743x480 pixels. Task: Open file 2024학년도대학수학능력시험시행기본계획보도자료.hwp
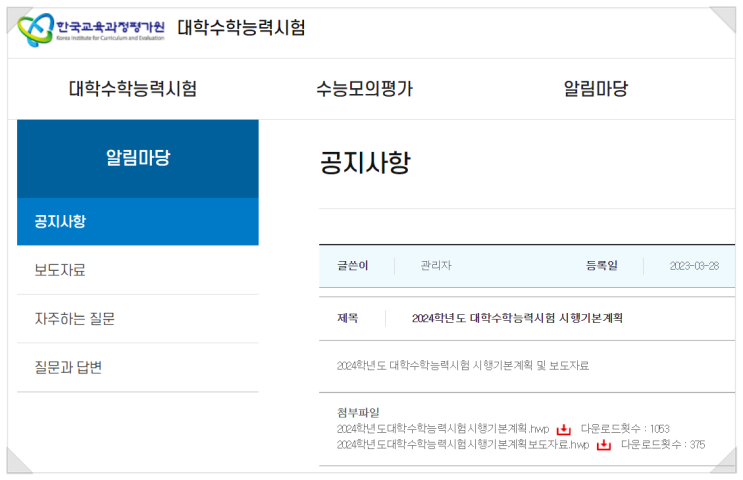click(463, 444)
